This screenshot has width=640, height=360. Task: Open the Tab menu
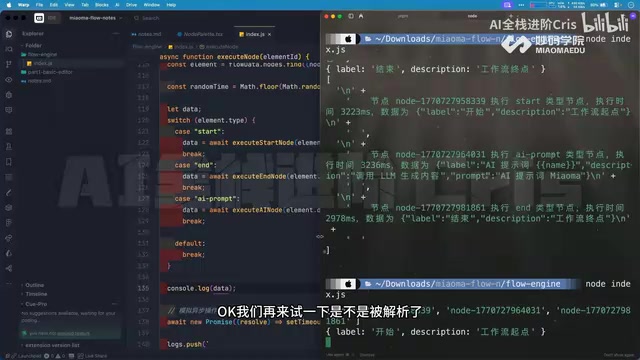point(85,5)
